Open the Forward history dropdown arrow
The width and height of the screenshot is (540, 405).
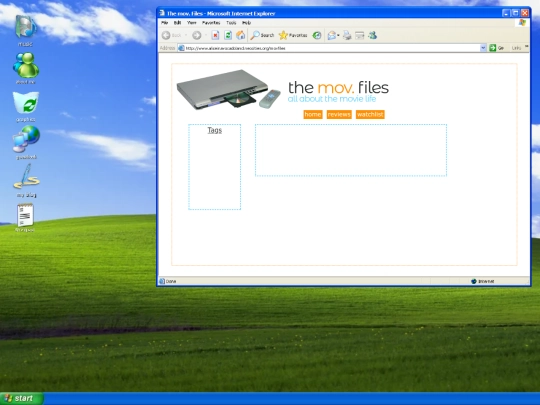tap(206, 35)
